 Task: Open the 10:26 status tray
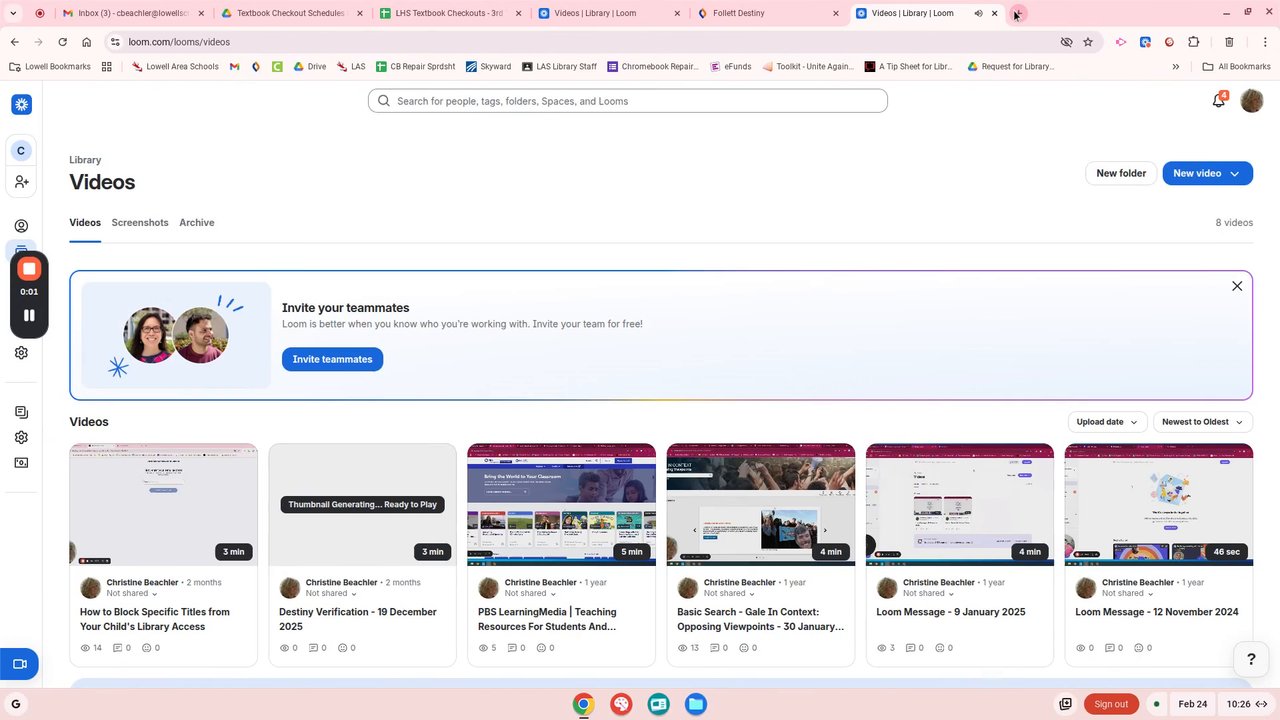(1246, 704)
